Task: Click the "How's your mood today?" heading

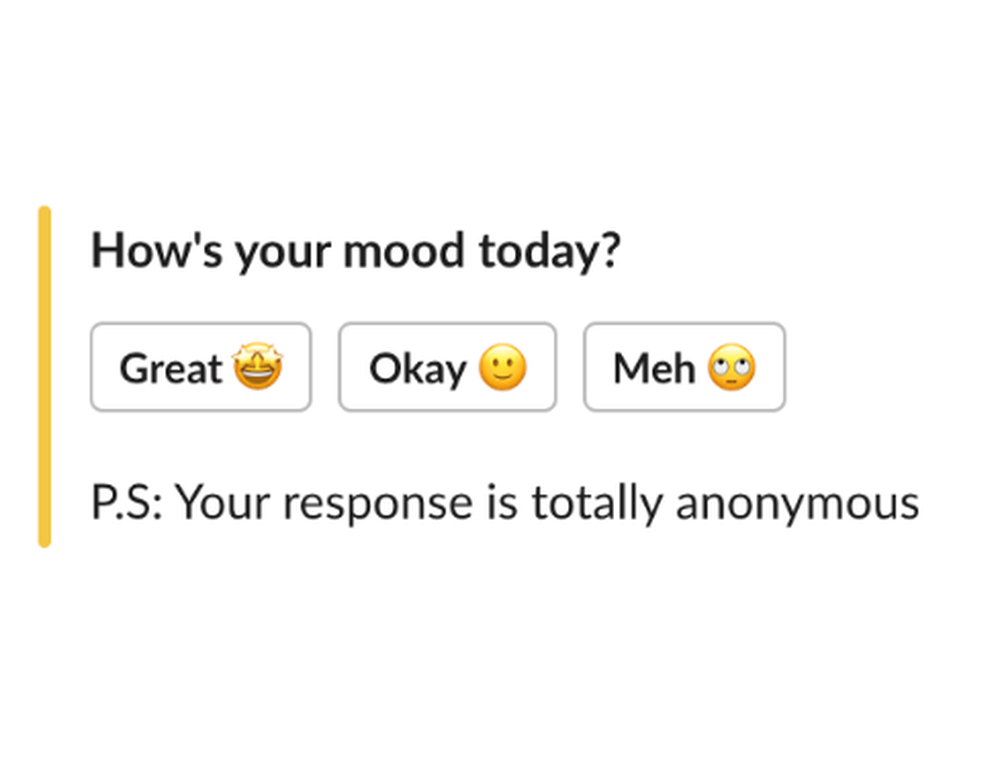Action: click(355, 251)
